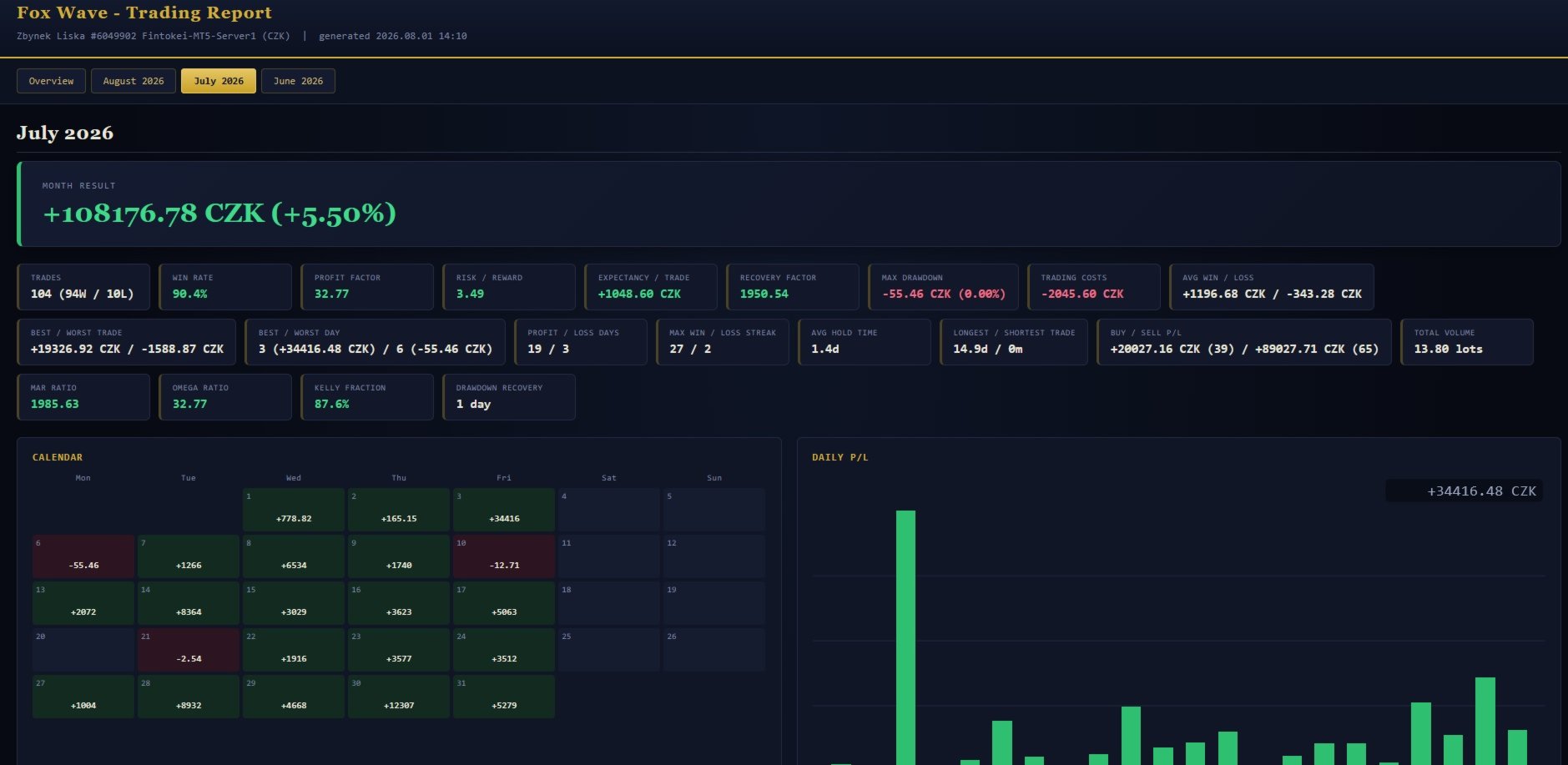1568x765 pixels.
Task: Select calendar day 10 showing -12.71
Action: pyautogui.click(x=504, y=556)
